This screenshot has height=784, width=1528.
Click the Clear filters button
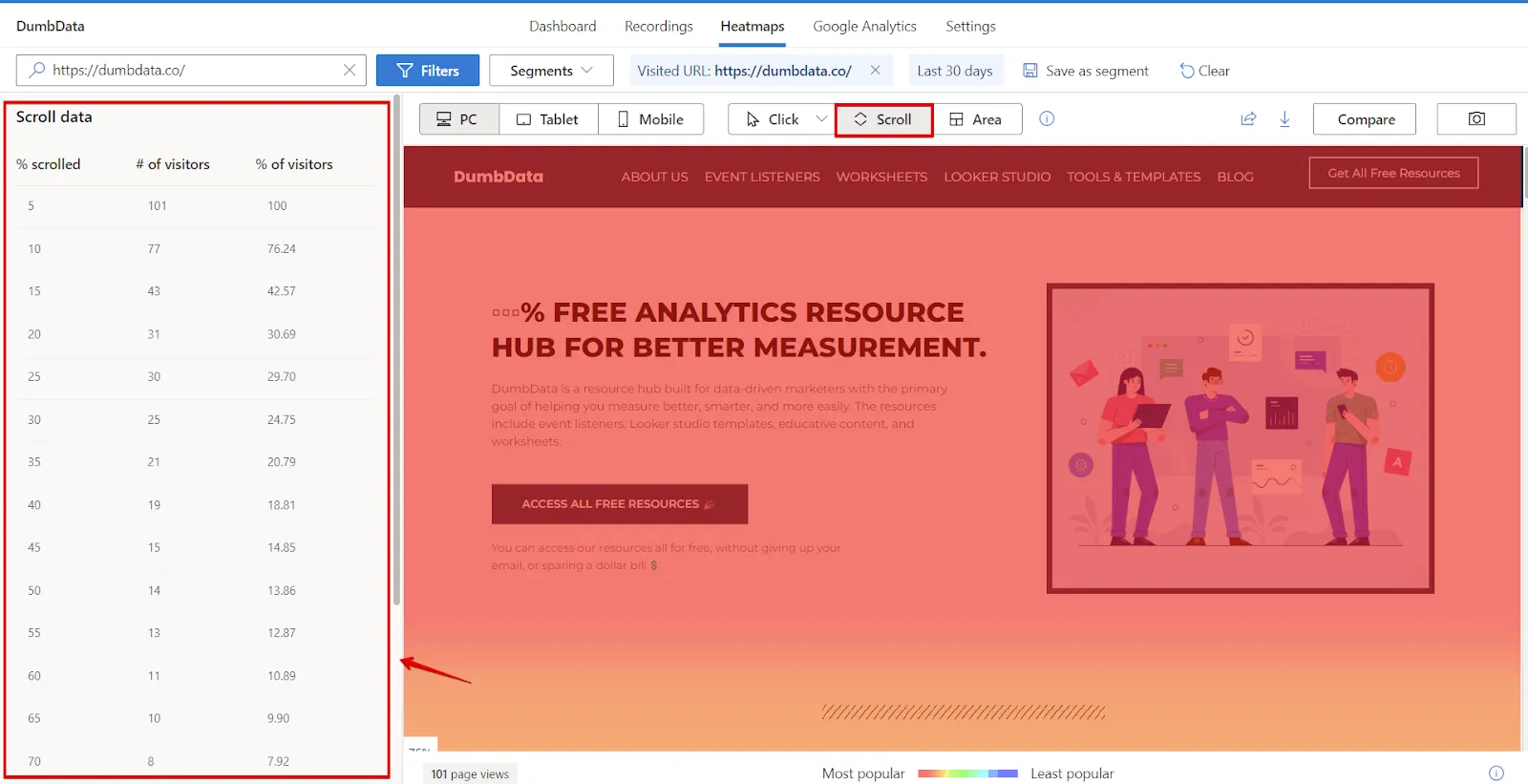click(x=1204, y=71)
